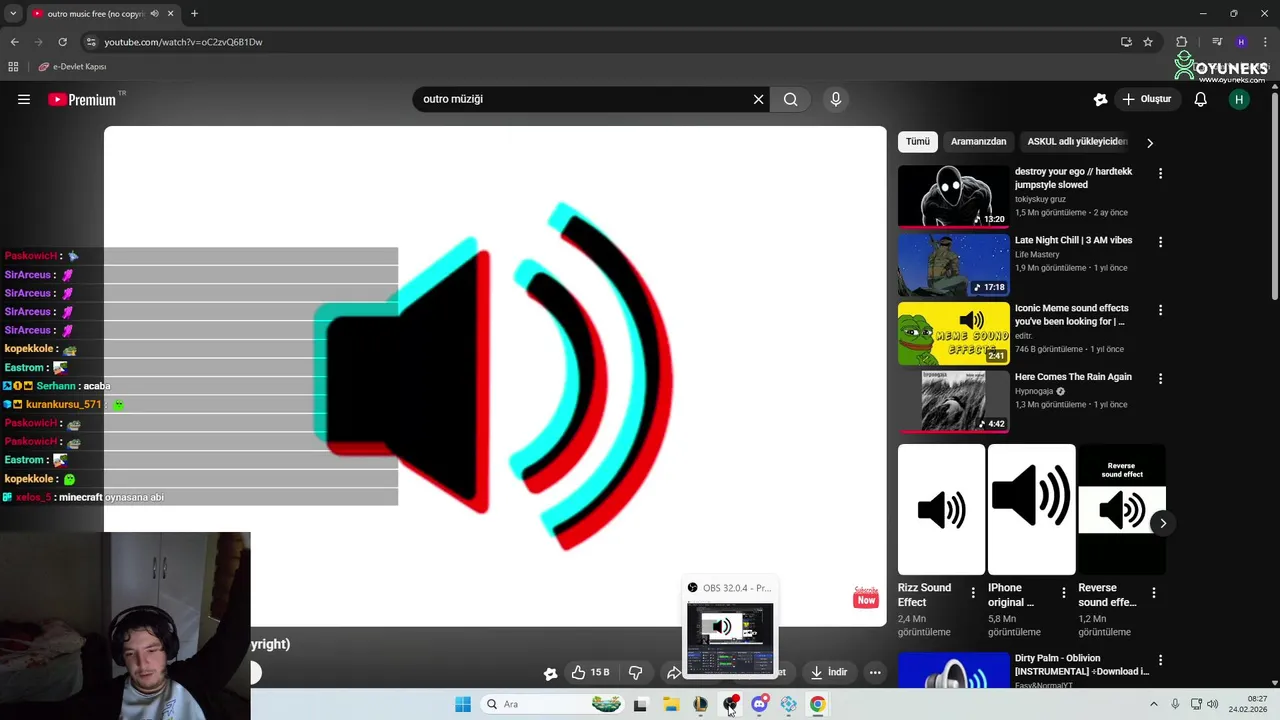
Task: Open options for 'Here Comes The Rain Again'
Action: pos(1160,379)
